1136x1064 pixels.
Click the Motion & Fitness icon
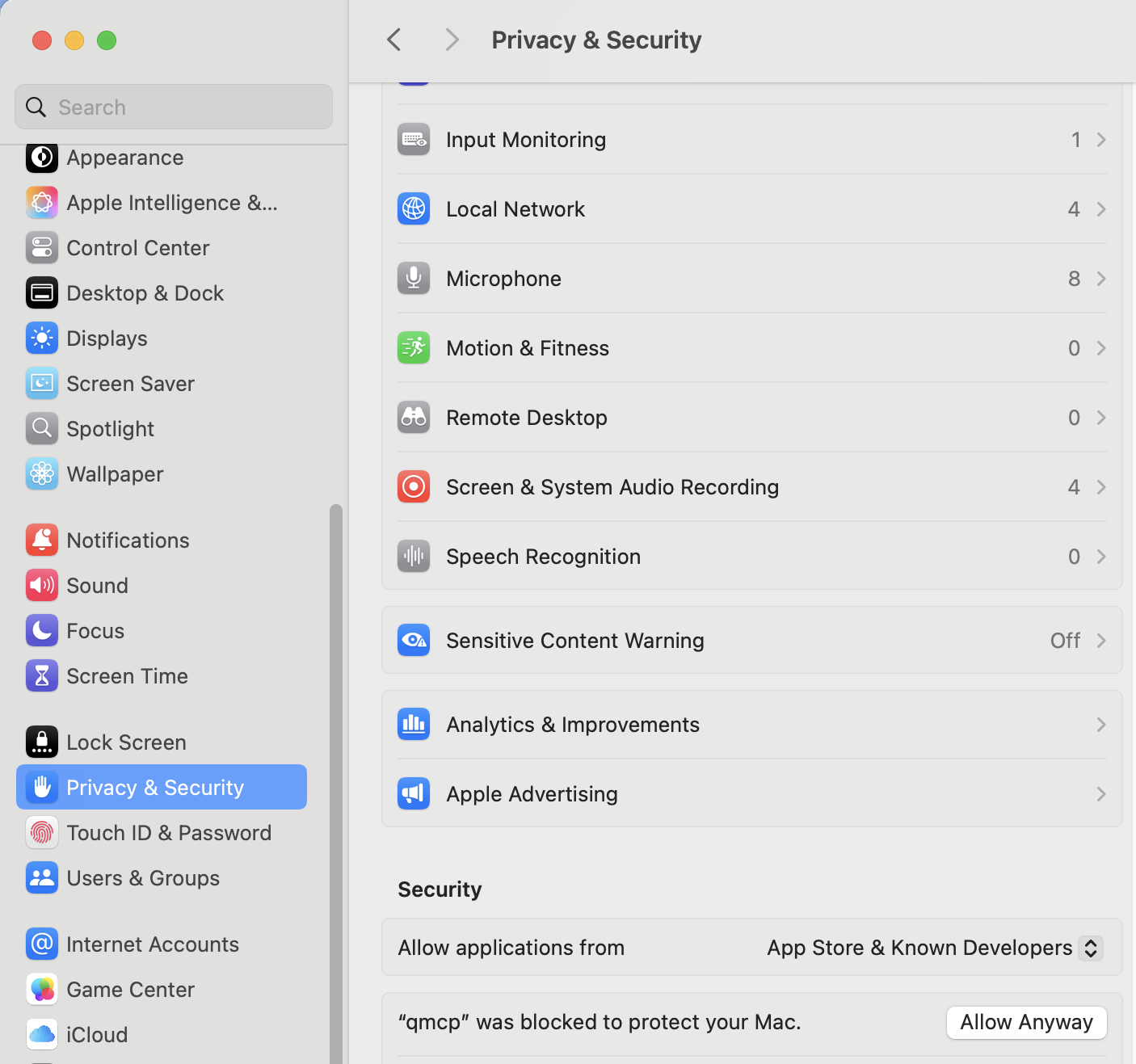point(414,348)
